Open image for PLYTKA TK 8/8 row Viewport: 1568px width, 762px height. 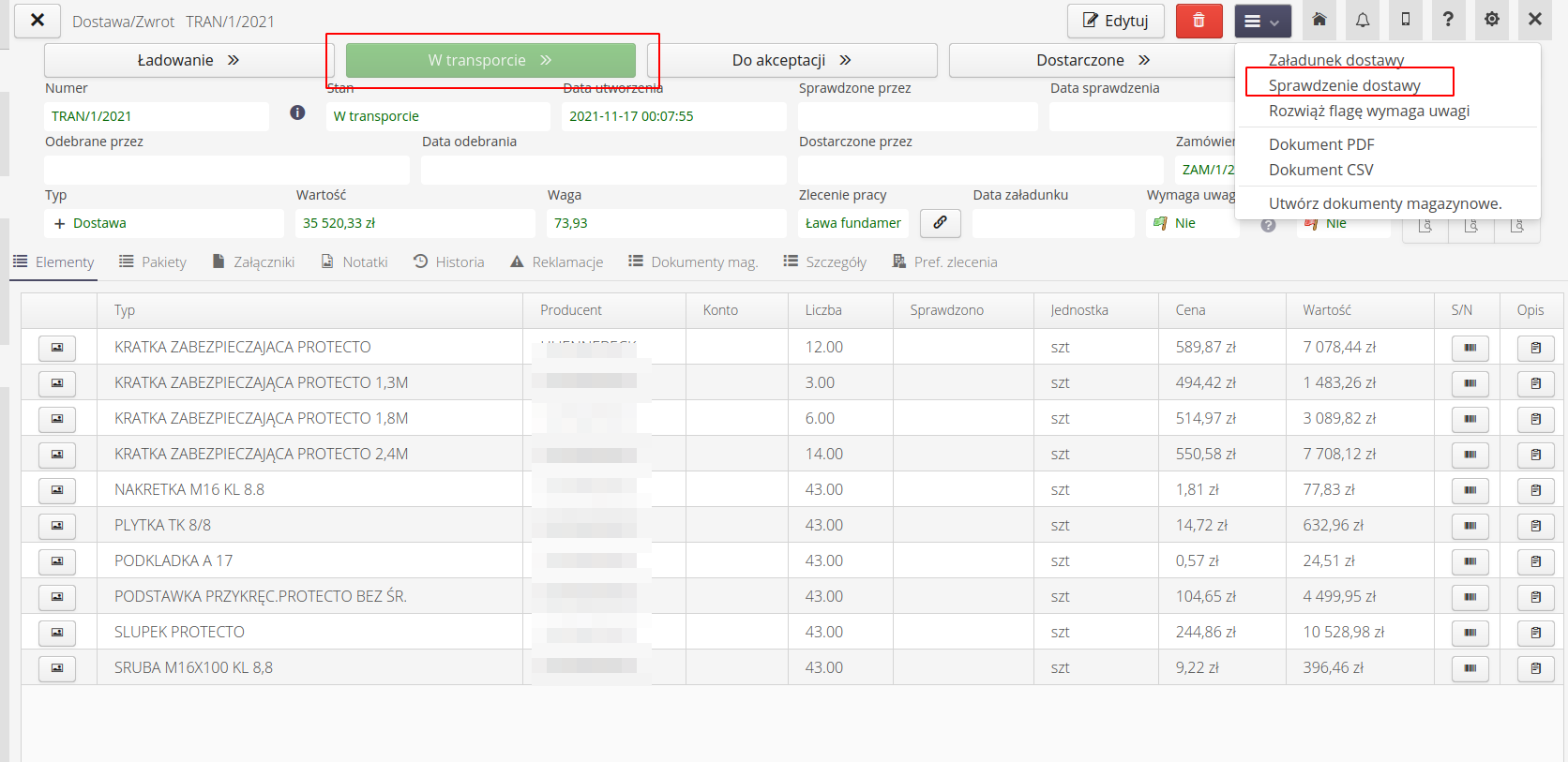(x=57, y=526)
